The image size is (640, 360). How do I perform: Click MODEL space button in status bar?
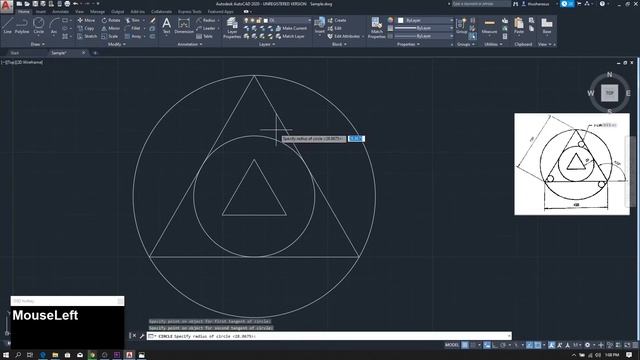point(451,345)
